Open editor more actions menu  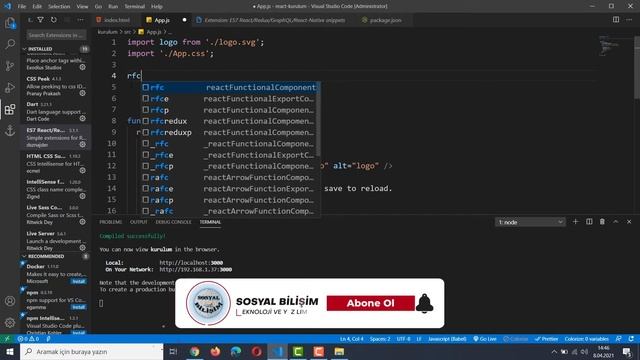point(629,20)
